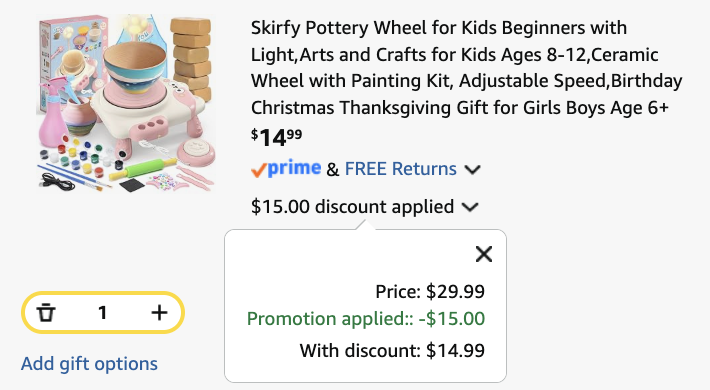Click the green Promotion applied line
Screen dimensions: 710x390
366,319
